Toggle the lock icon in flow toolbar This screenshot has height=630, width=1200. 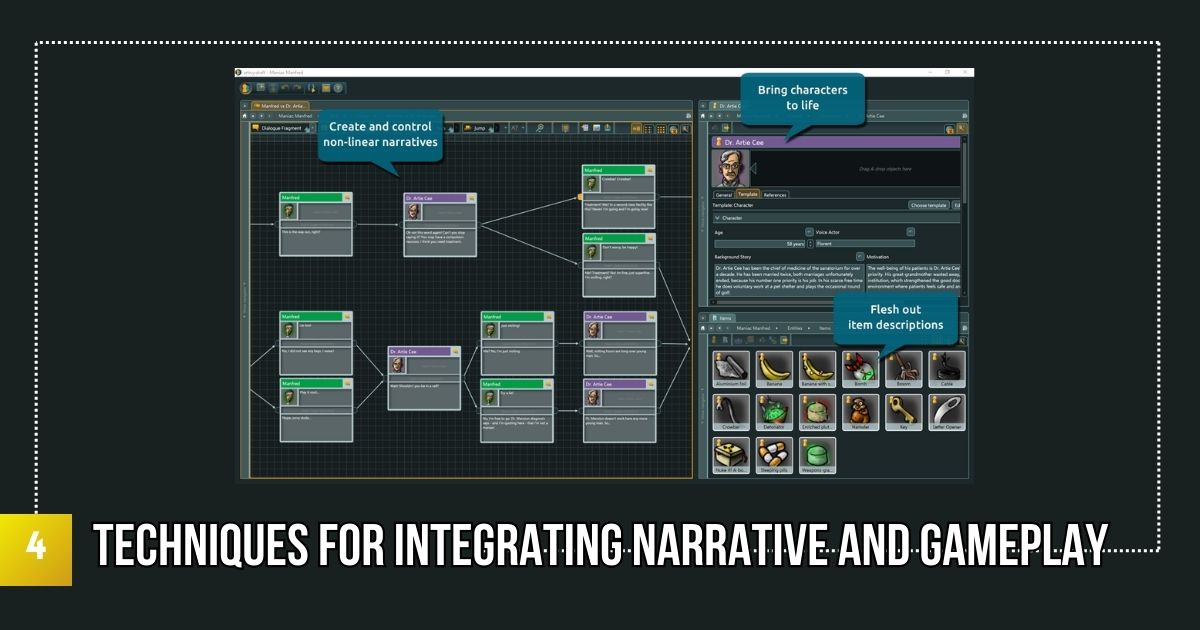point(565,128)
